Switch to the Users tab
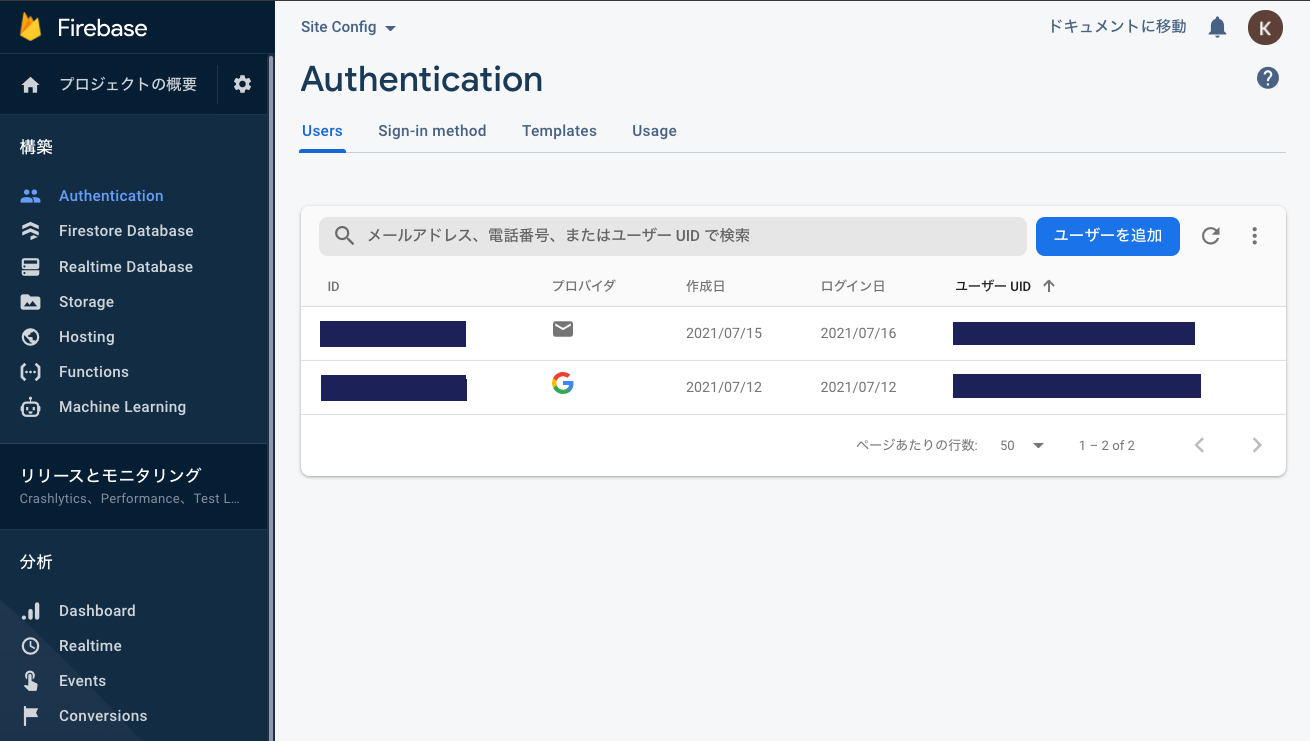1310x741 pixels. click(322, 131)
